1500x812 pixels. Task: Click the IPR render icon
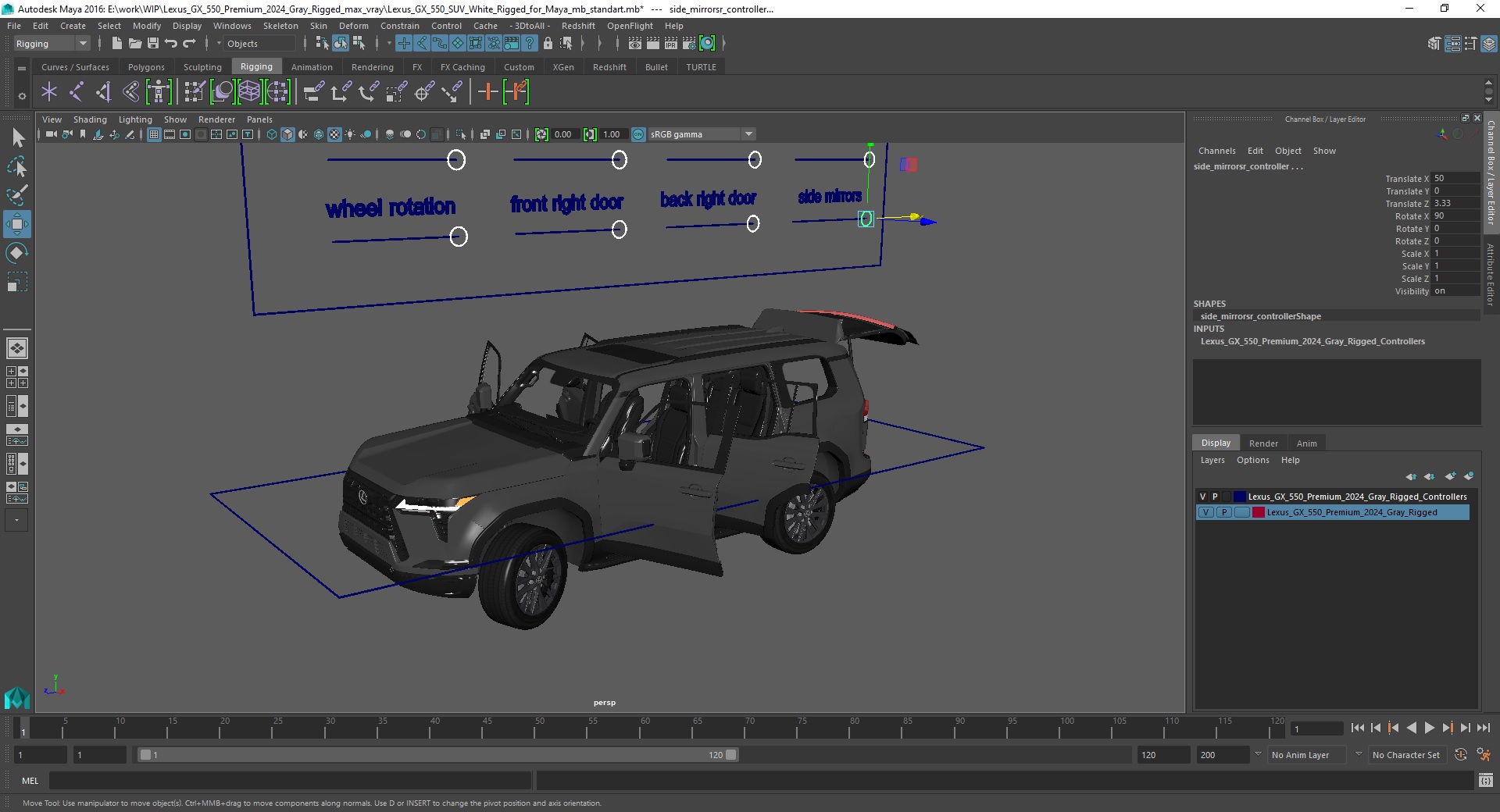click(671, 44)
